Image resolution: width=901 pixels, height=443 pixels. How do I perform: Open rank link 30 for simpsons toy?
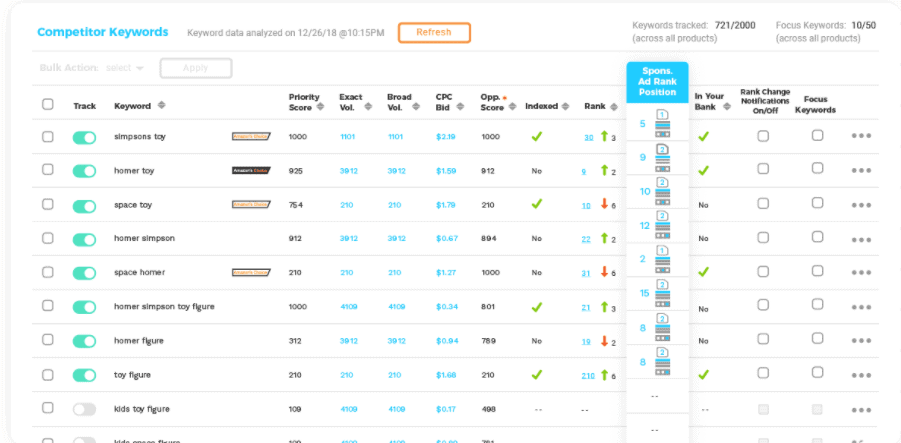pyautogui.click(x=588, y=137)
